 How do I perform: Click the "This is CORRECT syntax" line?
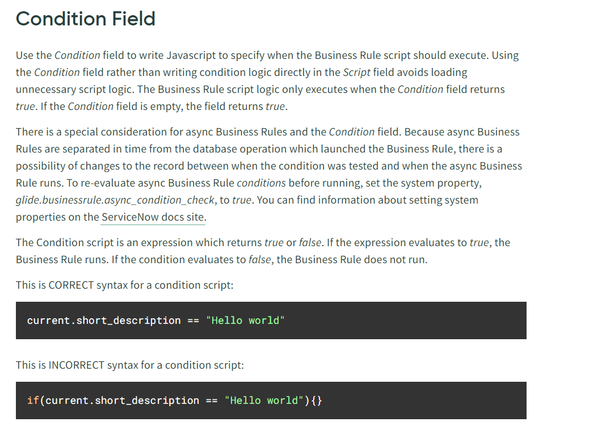(124, 285)
